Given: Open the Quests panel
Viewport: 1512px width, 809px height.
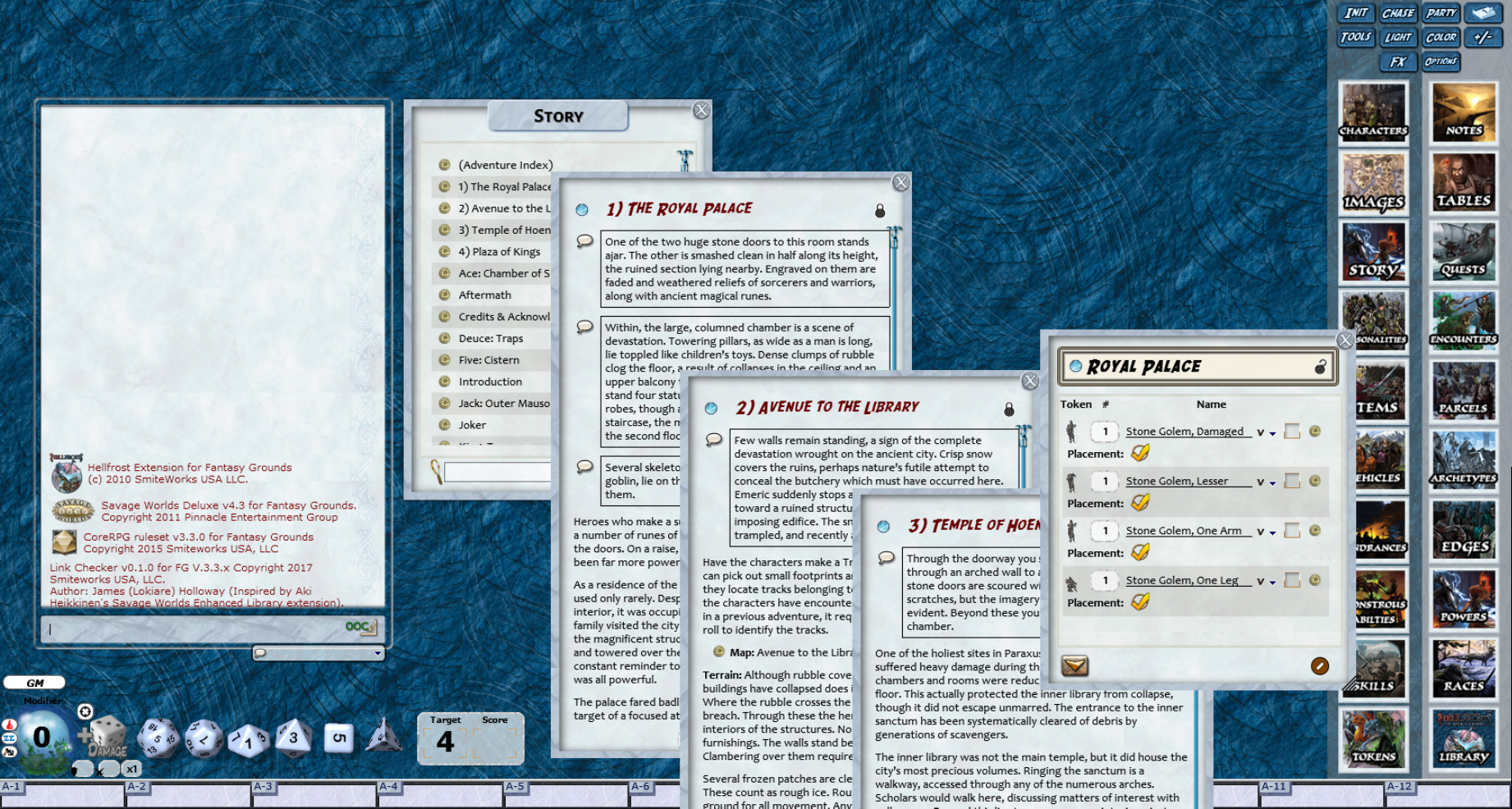Looking at the screenshot, I should (1464, 252).
